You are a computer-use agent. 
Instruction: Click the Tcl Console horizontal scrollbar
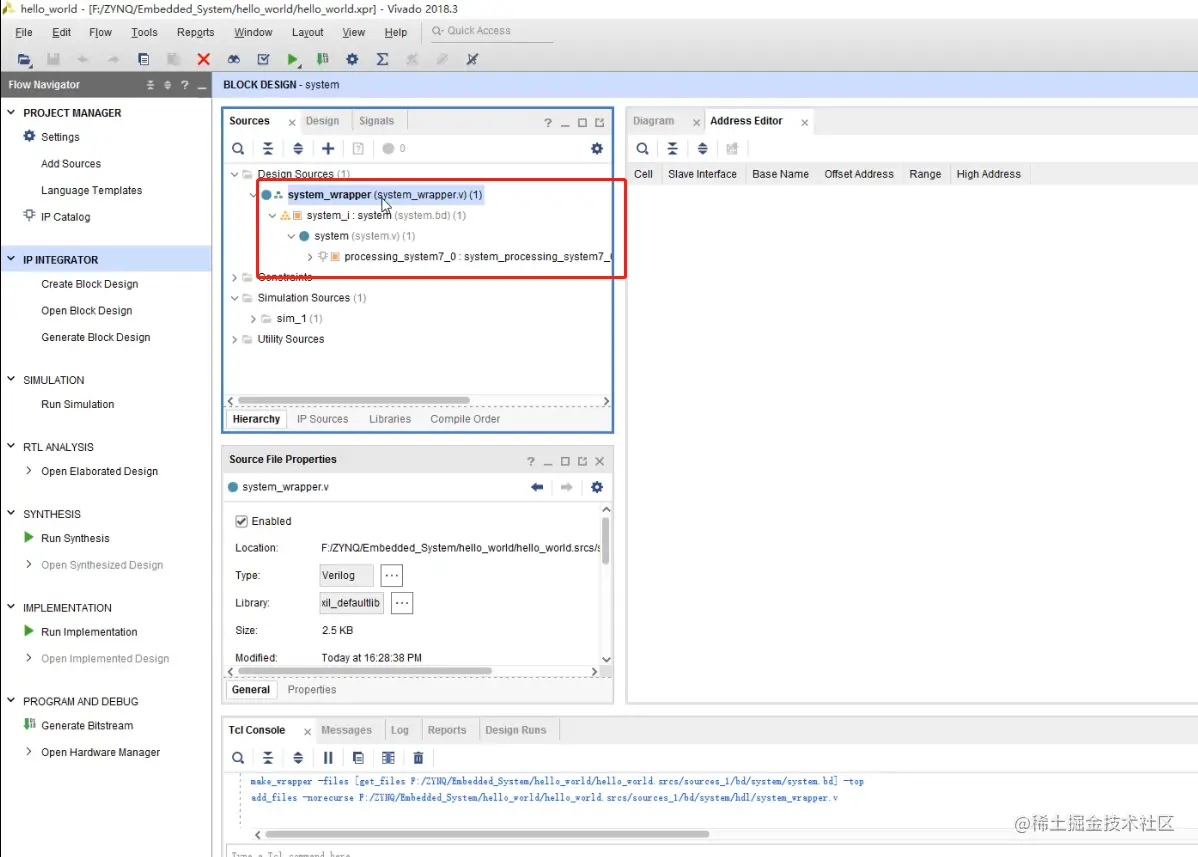(487, 834)
